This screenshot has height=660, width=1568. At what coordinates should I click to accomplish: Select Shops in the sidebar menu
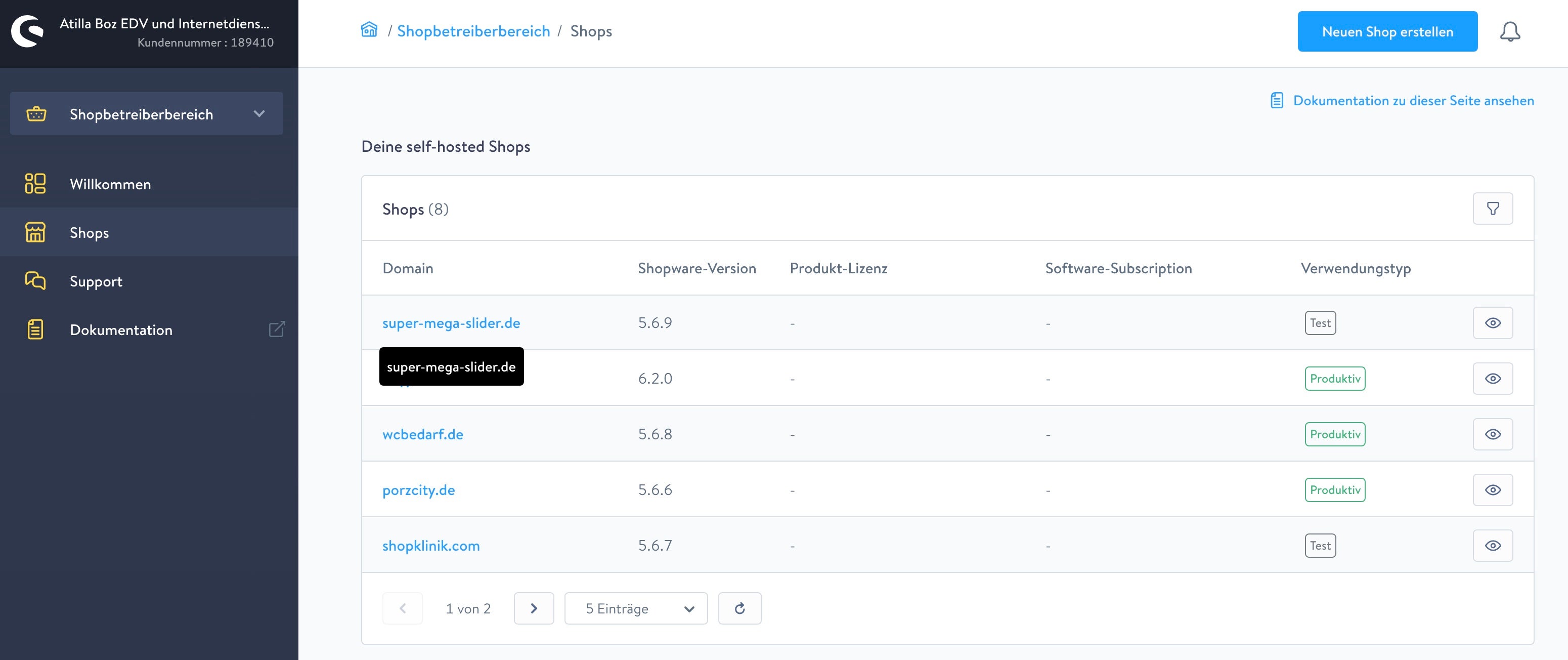pyautogui.click(x=89, y=233)
